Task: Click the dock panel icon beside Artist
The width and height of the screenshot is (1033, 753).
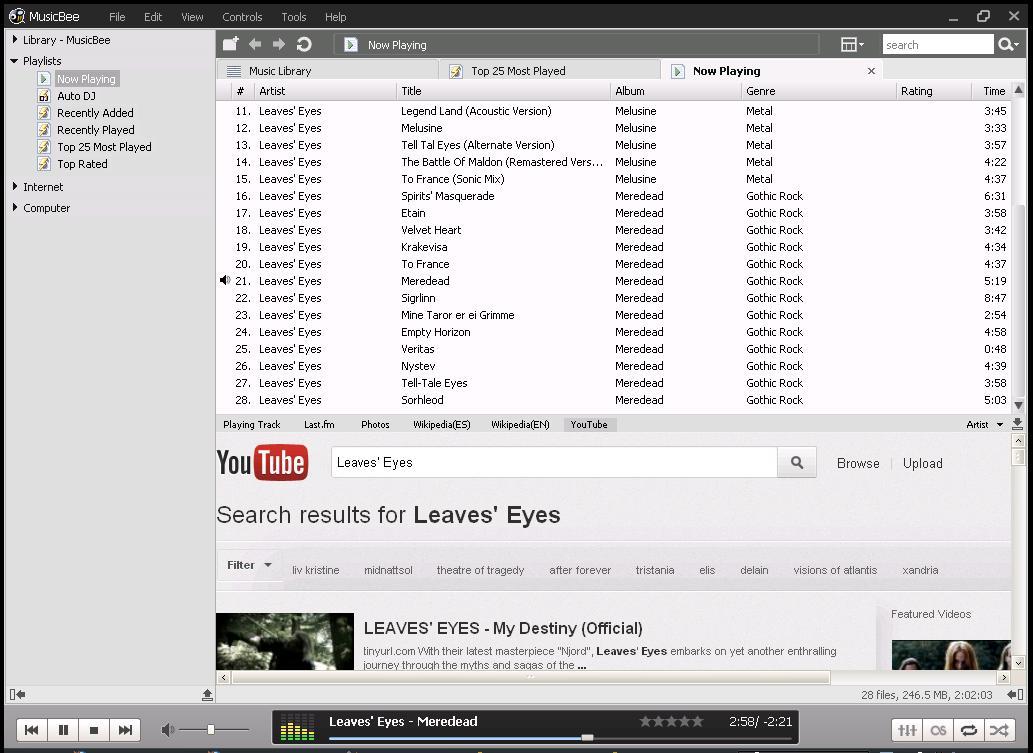Action: pyautogui.click(x=1017, y=424)
